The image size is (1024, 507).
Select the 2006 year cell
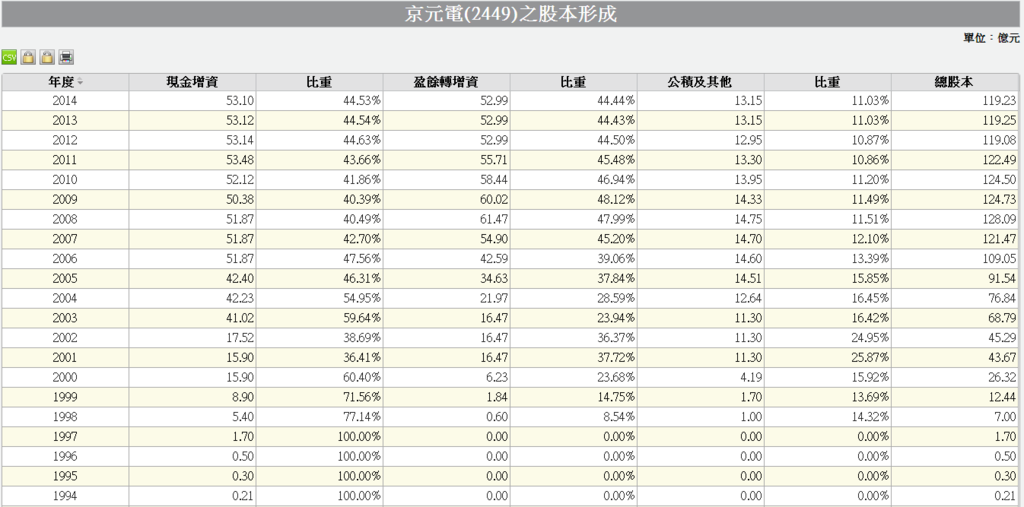pos(65,259)
